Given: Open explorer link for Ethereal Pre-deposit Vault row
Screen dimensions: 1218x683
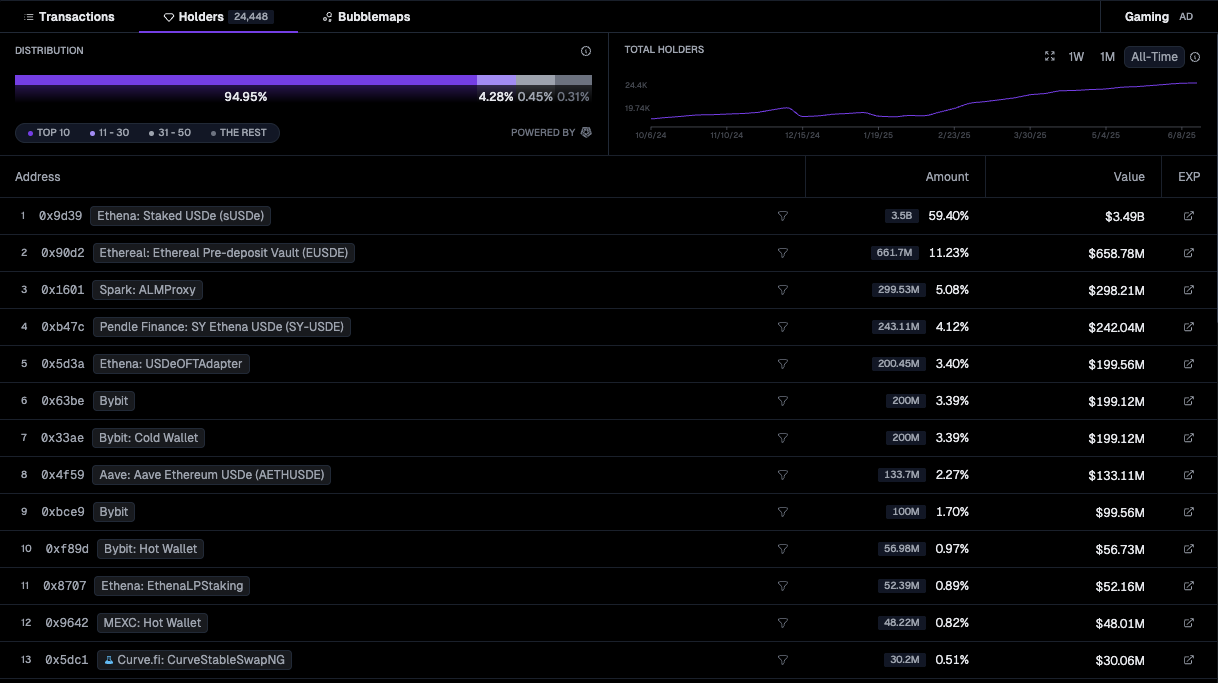Looking at the screenshot, I should (x=1189, y=253).
